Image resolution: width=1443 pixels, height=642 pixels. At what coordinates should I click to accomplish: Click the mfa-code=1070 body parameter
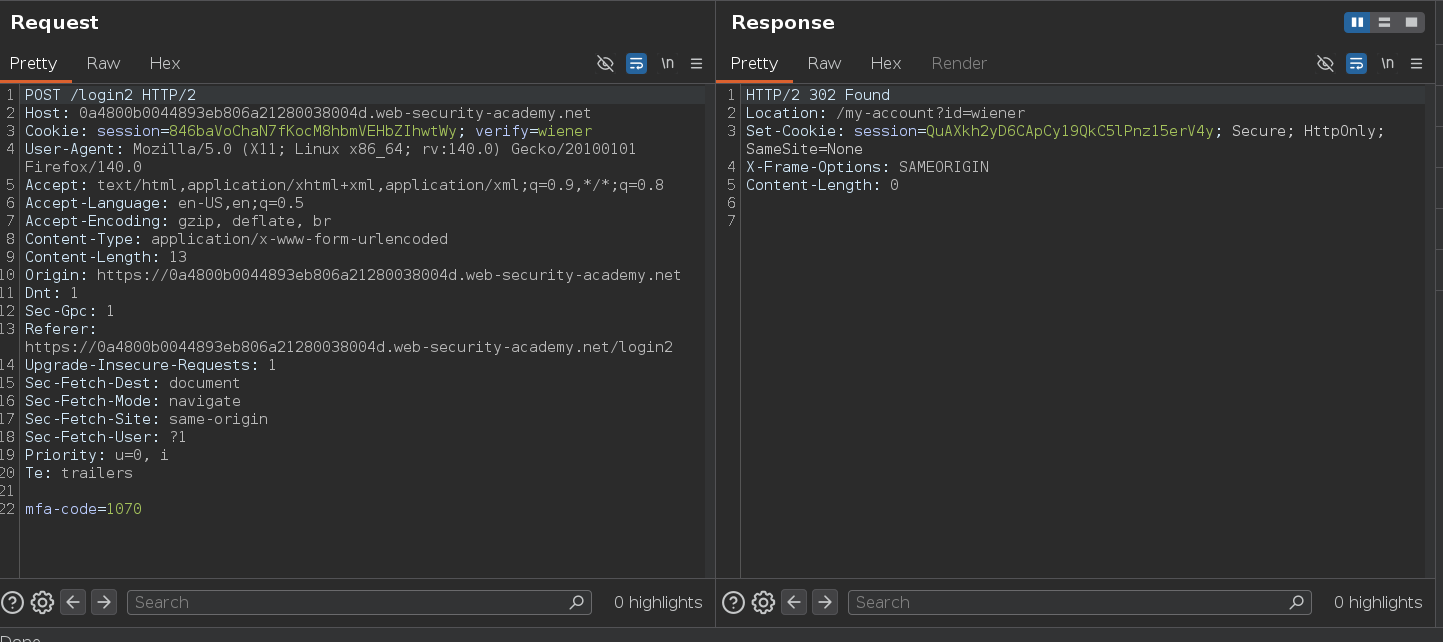(x=83, y=509)
